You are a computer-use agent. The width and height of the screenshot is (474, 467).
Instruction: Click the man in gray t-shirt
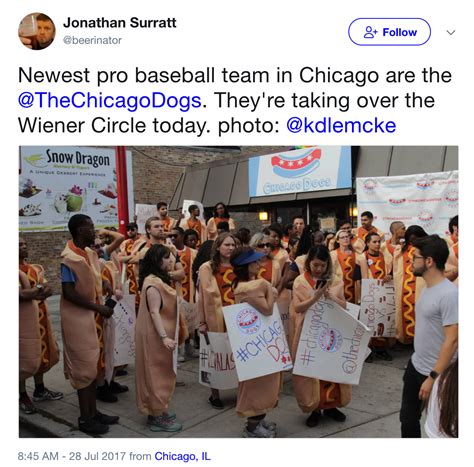point(428,335)
